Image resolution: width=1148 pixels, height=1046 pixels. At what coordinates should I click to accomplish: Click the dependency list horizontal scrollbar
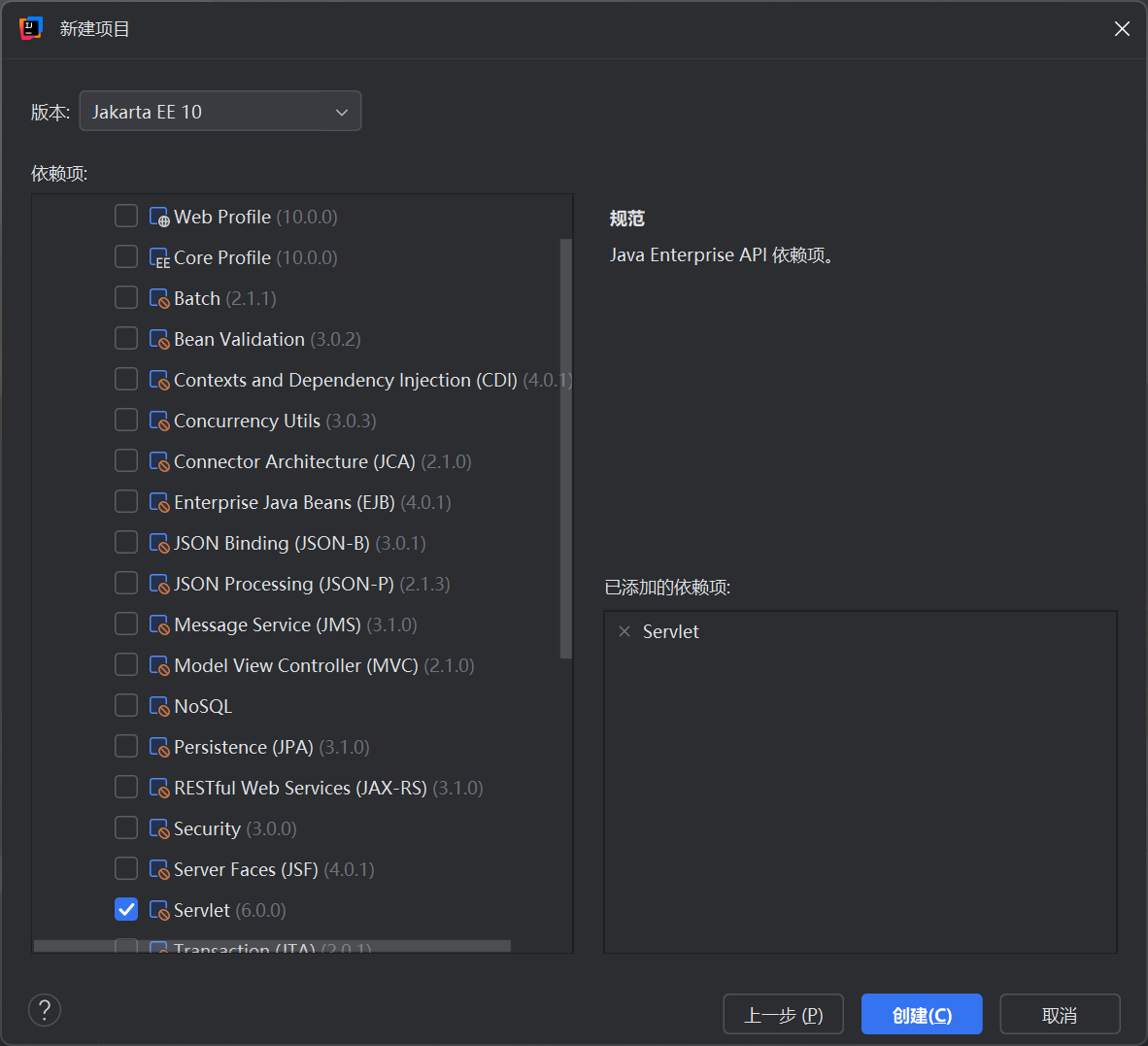(272, 947)
